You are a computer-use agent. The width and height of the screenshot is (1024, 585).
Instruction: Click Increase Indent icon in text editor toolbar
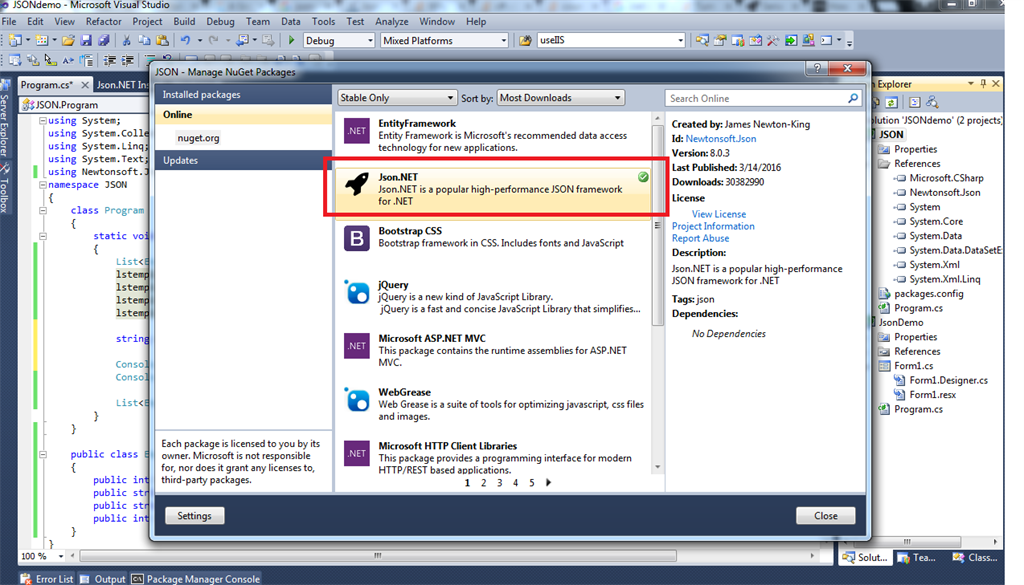click(x=127, y=61)
